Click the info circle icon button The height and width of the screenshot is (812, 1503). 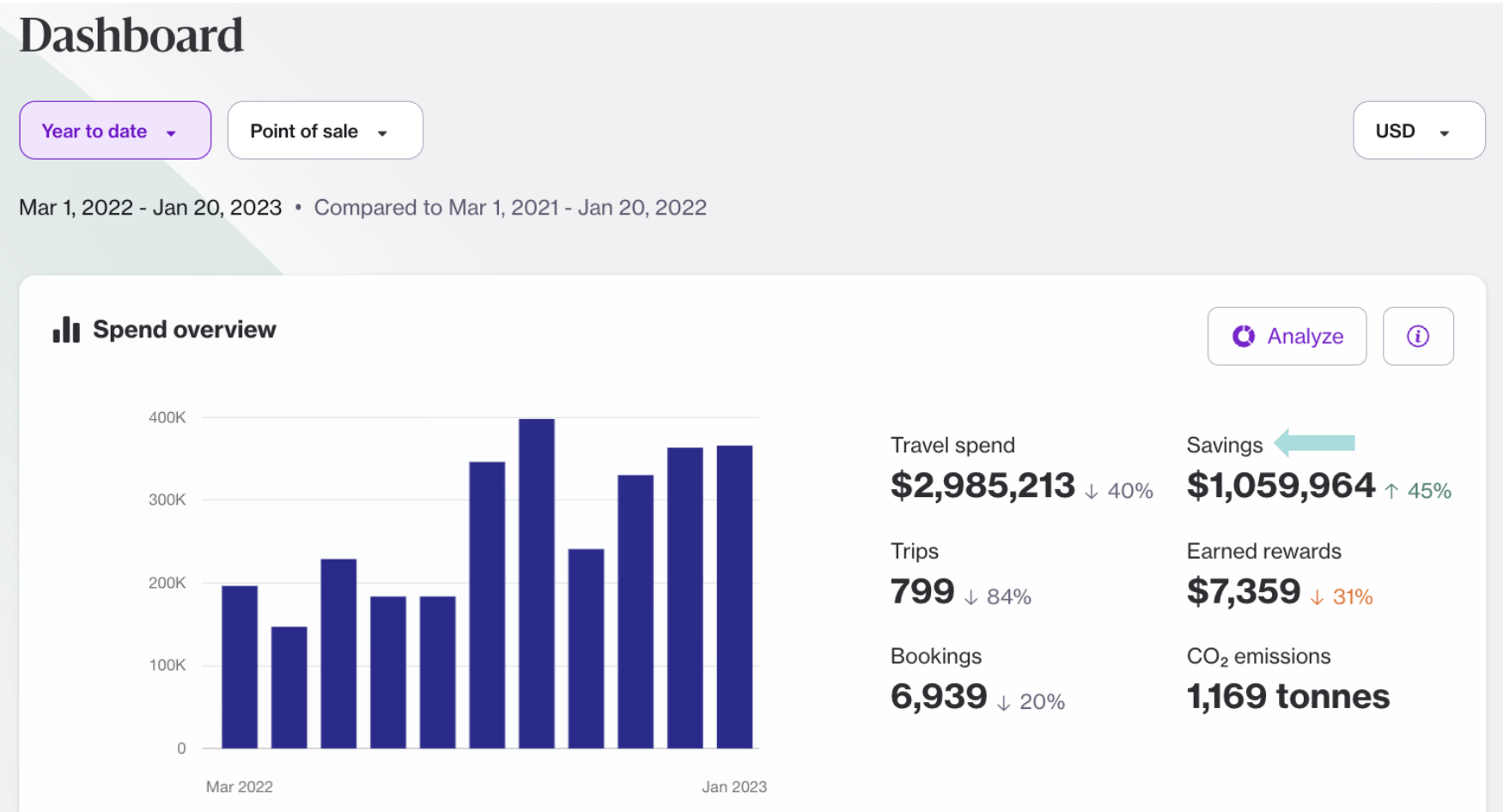[x=1417, y=336]
